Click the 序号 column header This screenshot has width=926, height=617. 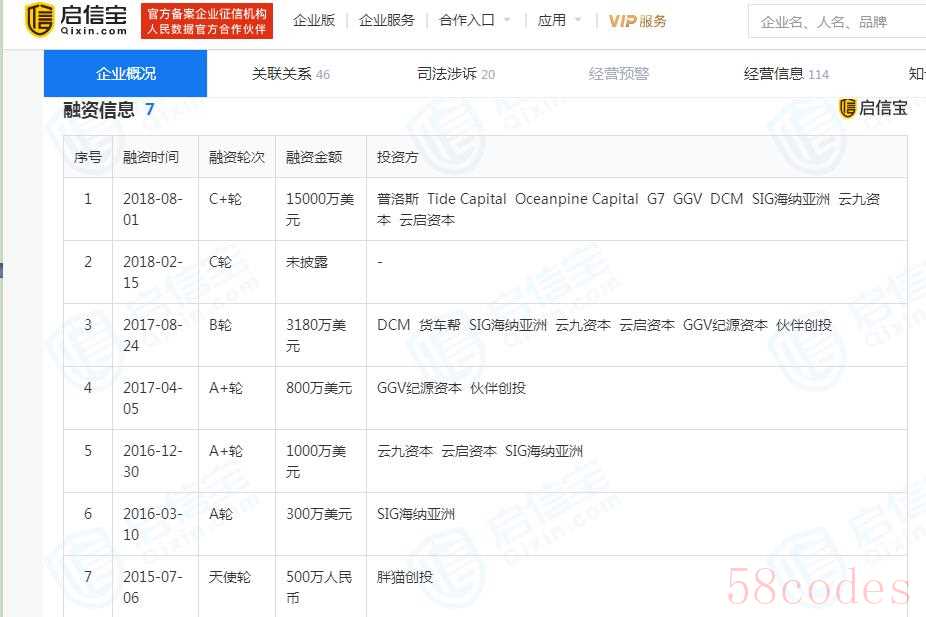[x=87, y=157]
